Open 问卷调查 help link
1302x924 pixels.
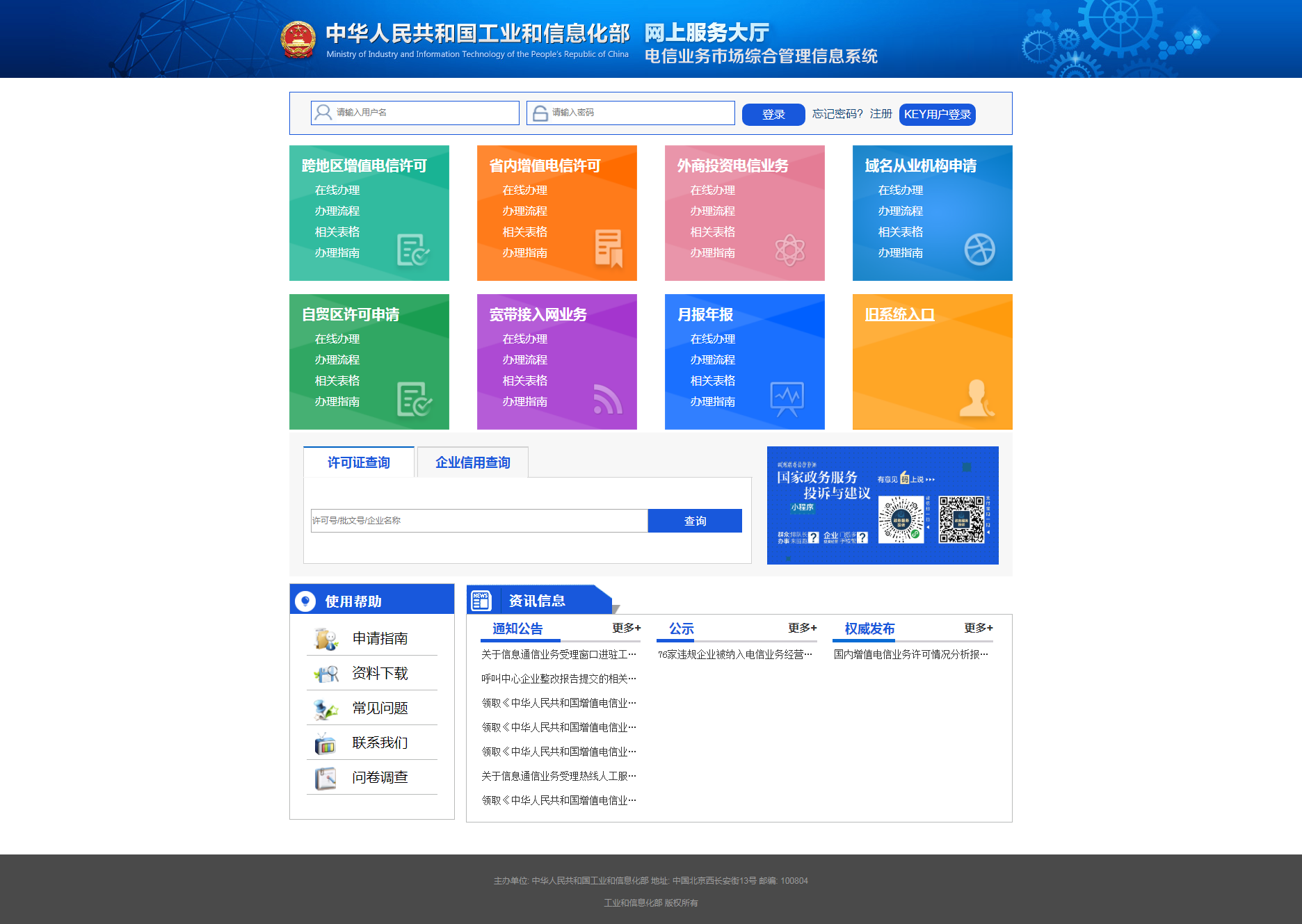380,777
